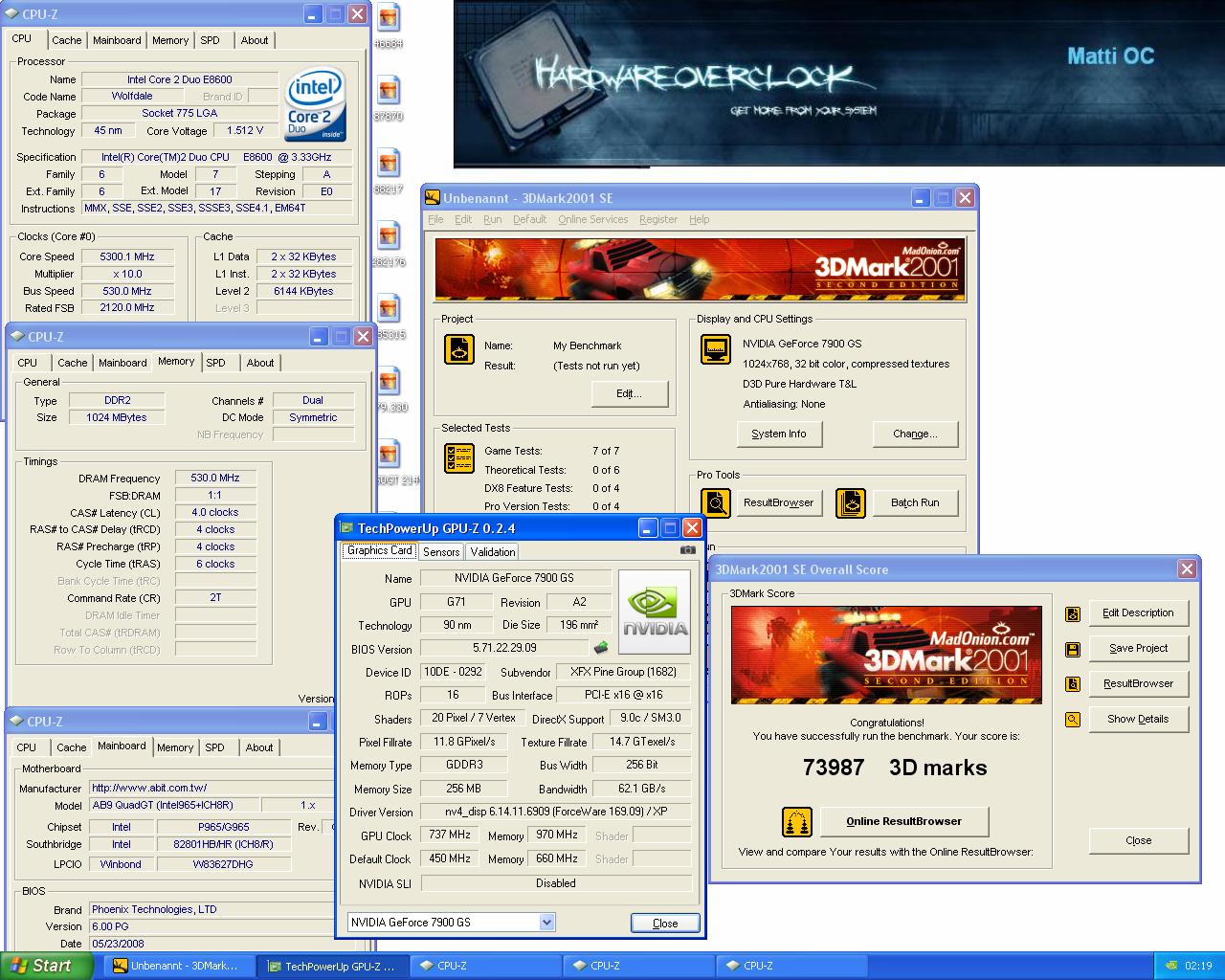Click the Selected Tests checklist icon

pos(459,458)
